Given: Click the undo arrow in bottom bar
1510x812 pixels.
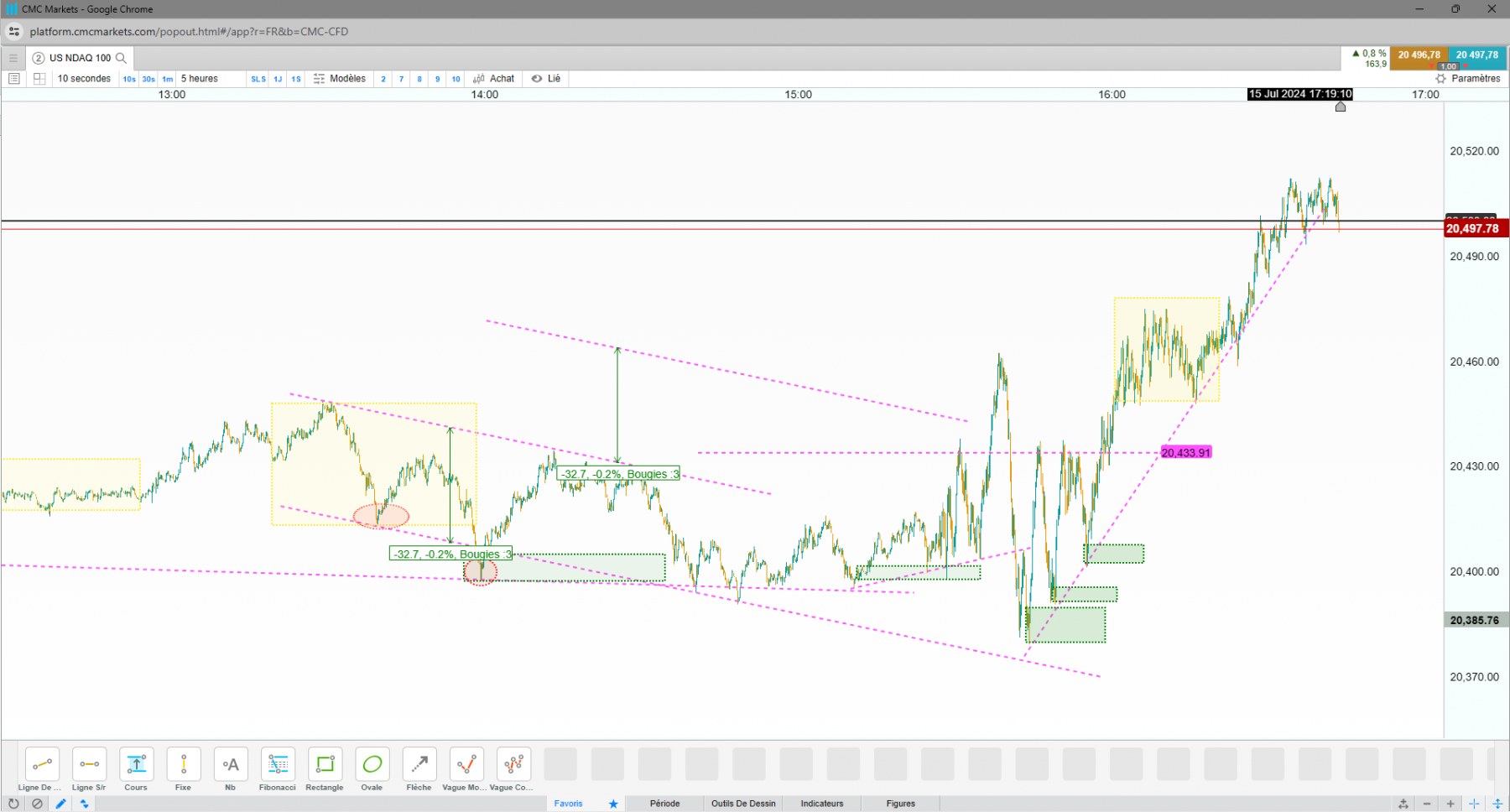Looking at the screenshot, I should [x=13, y=804].
